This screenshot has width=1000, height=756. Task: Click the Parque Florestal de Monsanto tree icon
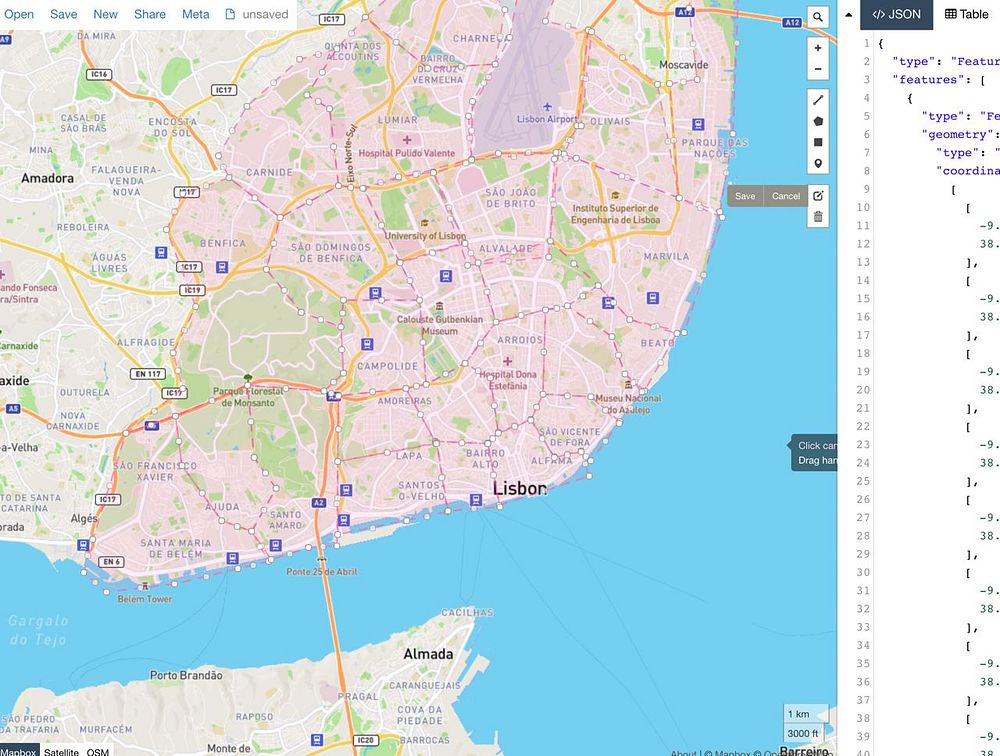[247, 379]
